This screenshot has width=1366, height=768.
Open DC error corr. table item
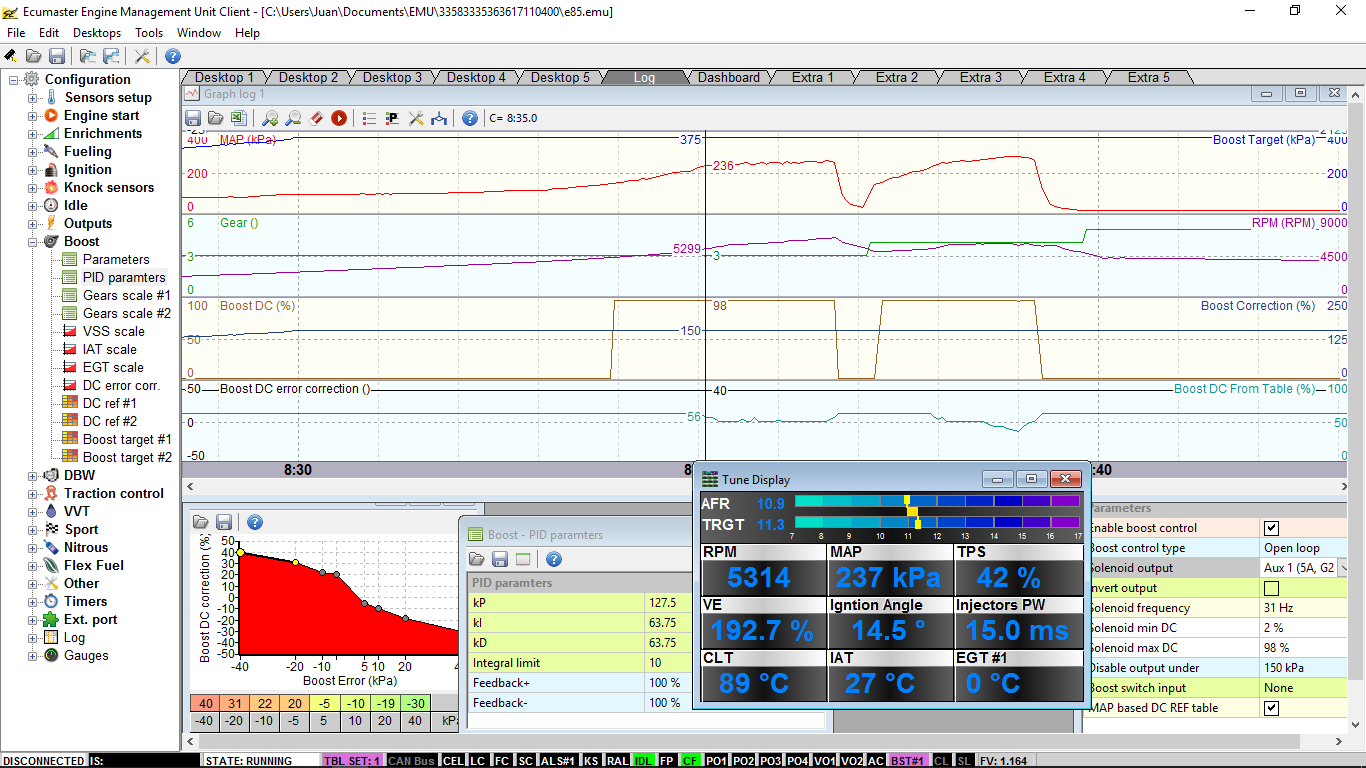[120, 385]
